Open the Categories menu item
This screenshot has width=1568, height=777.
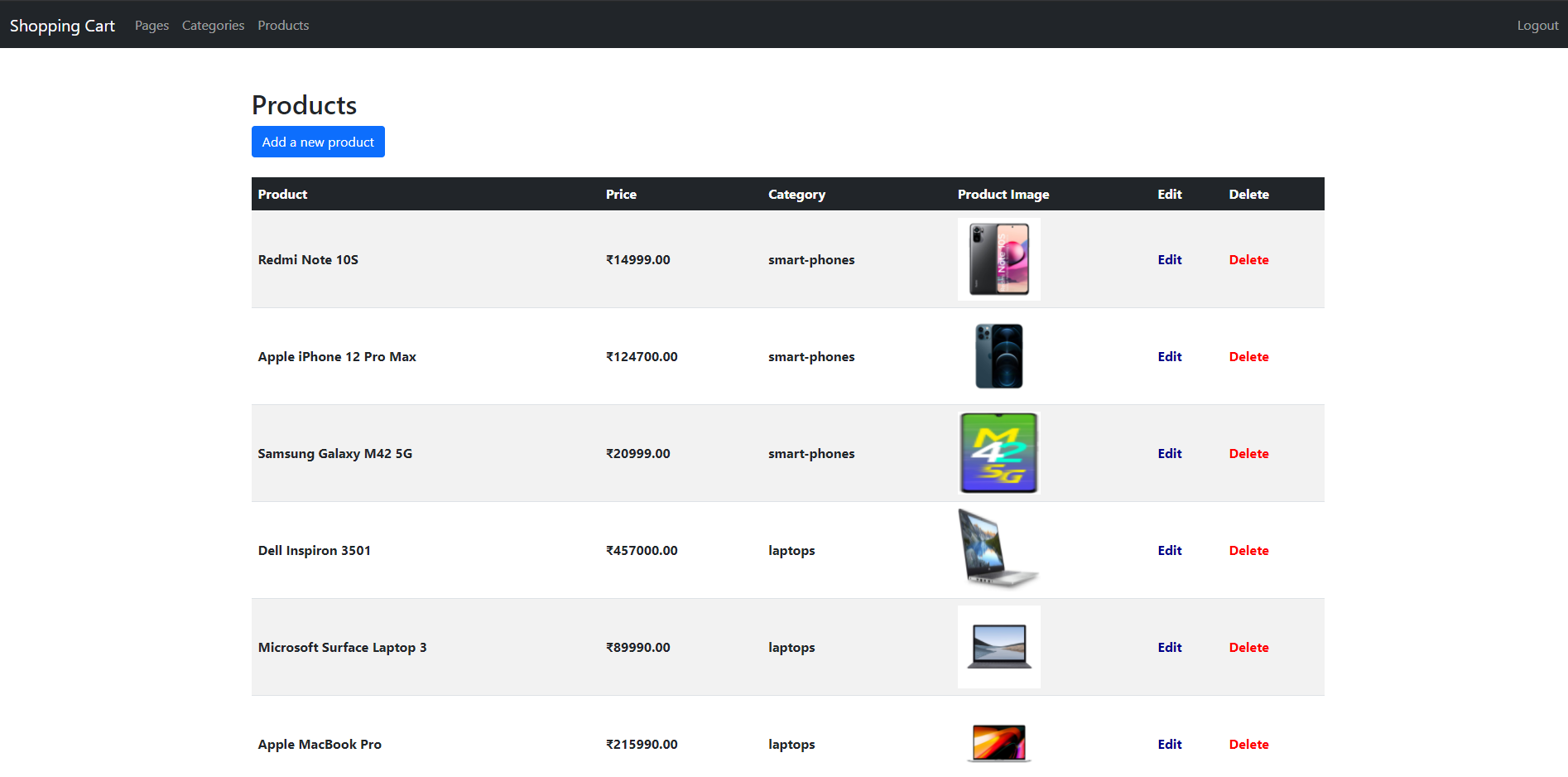[x=213, y=25]
